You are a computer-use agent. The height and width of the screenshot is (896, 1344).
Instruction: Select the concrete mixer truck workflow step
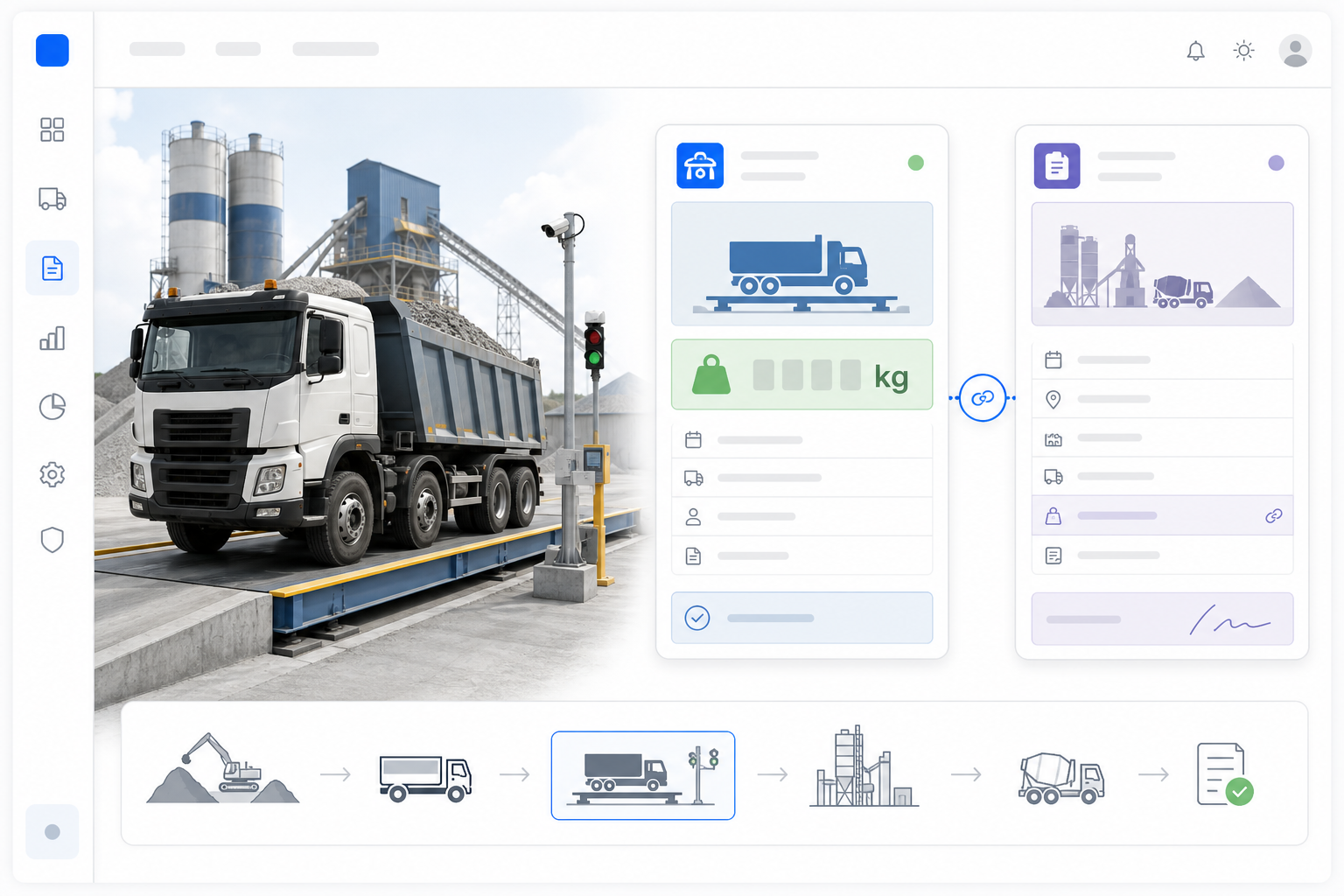[1061, 777]
